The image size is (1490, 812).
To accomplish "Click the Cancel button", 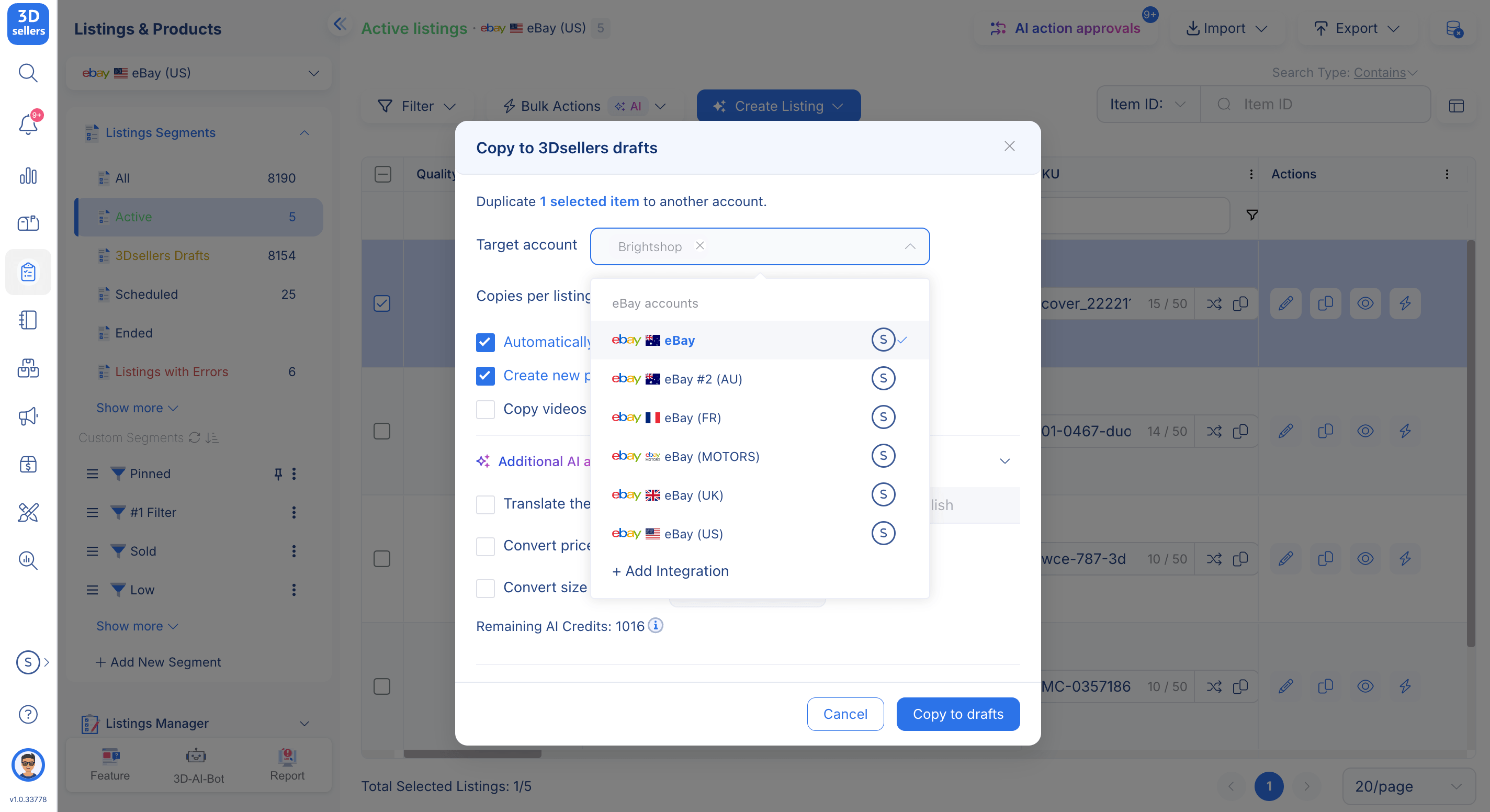I will [845, 714].
